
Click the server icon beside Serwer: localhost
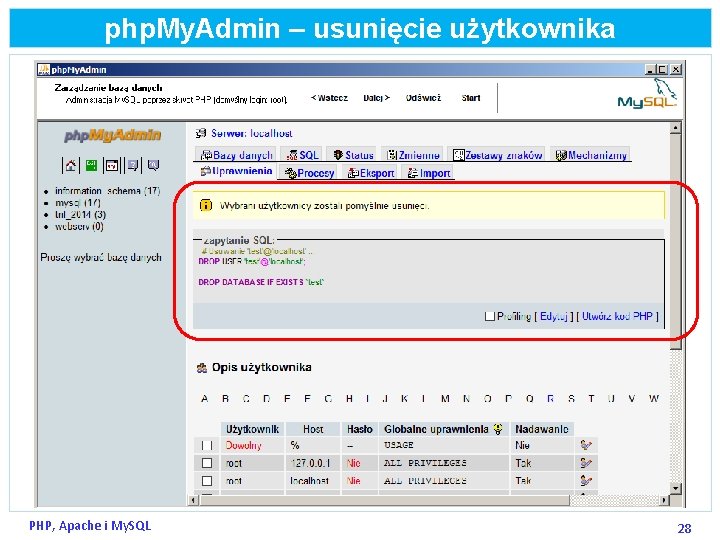201,133
